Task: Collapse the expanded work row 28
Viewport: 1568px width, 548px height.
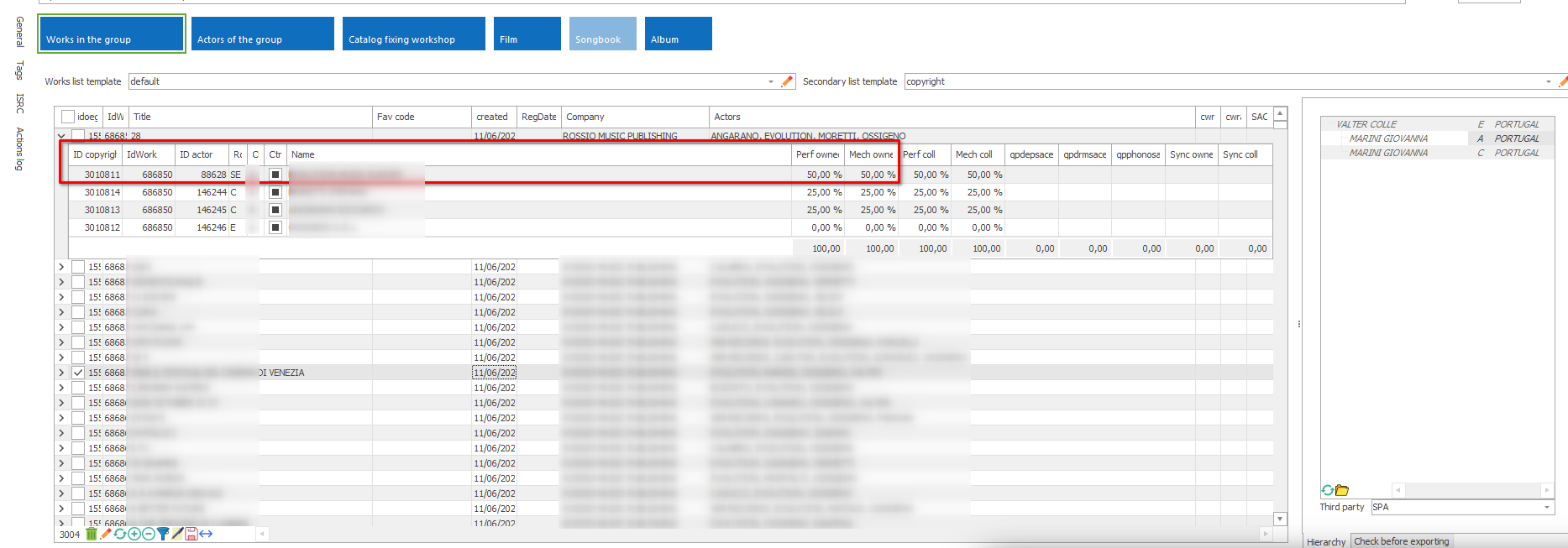Action: [x=61, y=136]
